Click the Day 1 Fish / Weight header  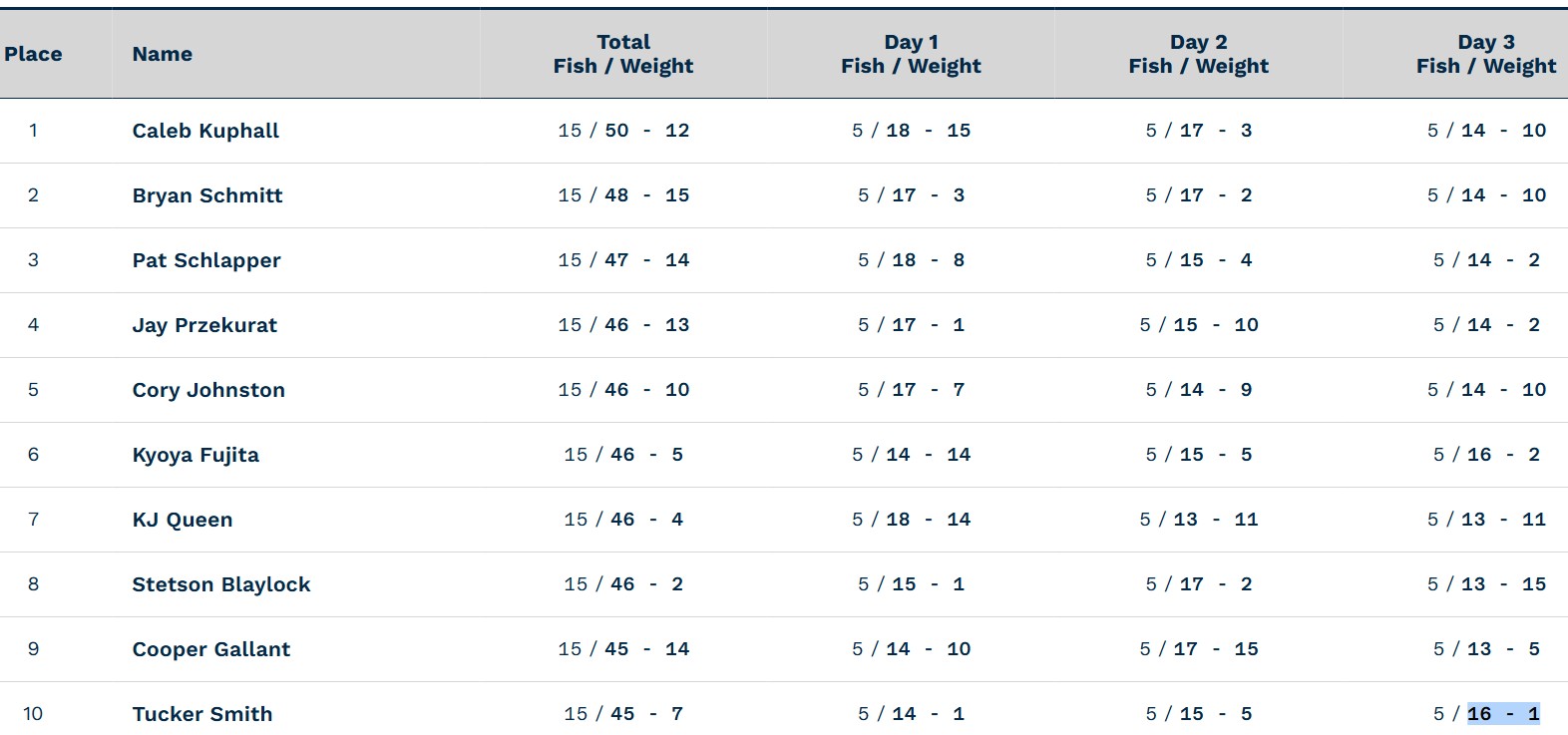(911, 54)
